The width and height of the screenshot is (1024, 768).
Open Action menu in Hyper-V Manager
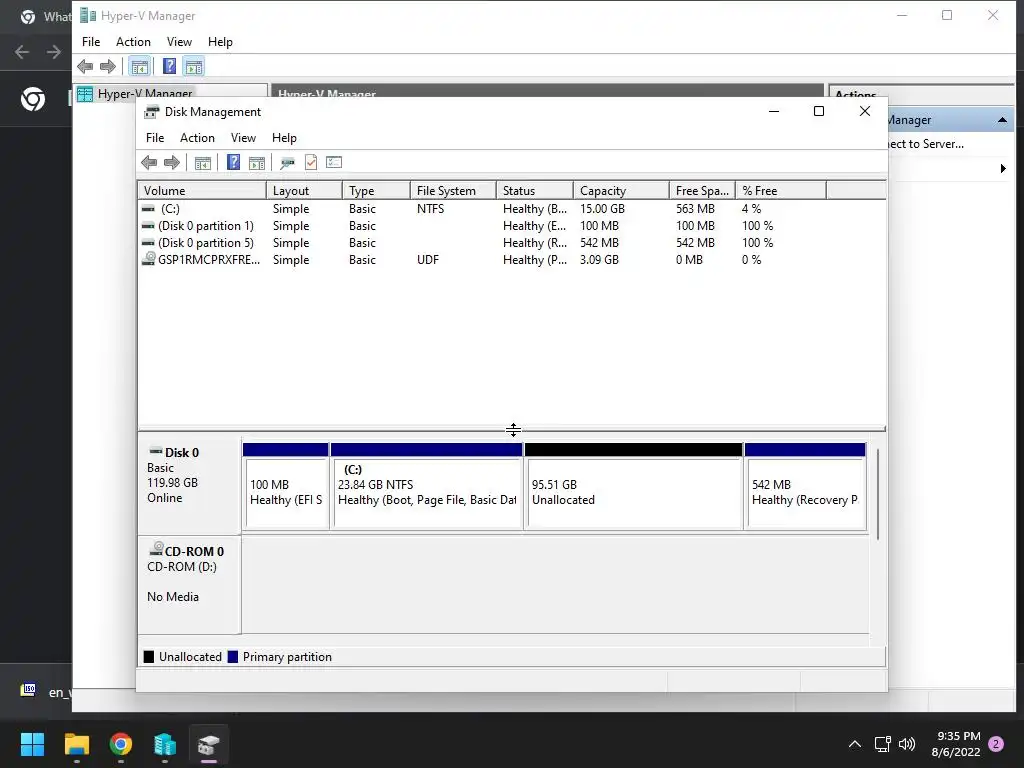point(133,42)
